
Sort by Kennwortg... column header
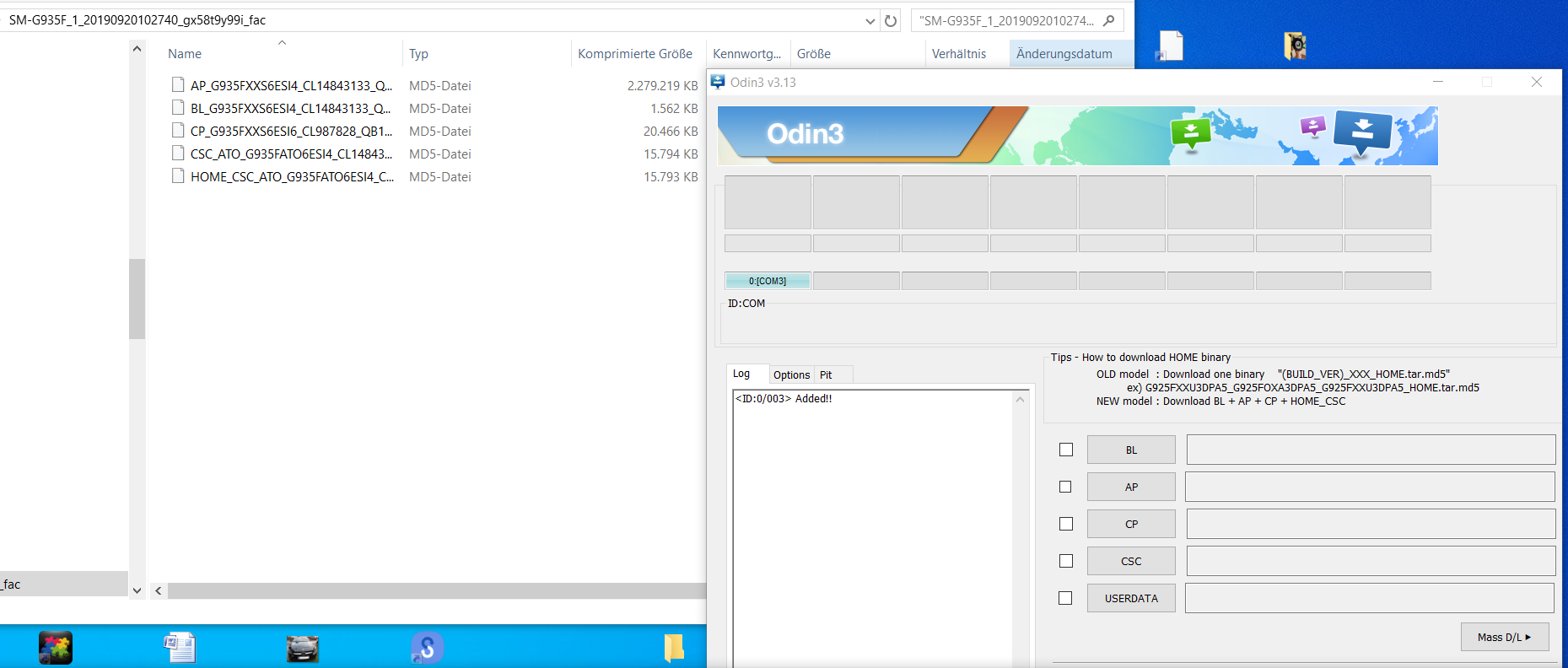(746, 53)
